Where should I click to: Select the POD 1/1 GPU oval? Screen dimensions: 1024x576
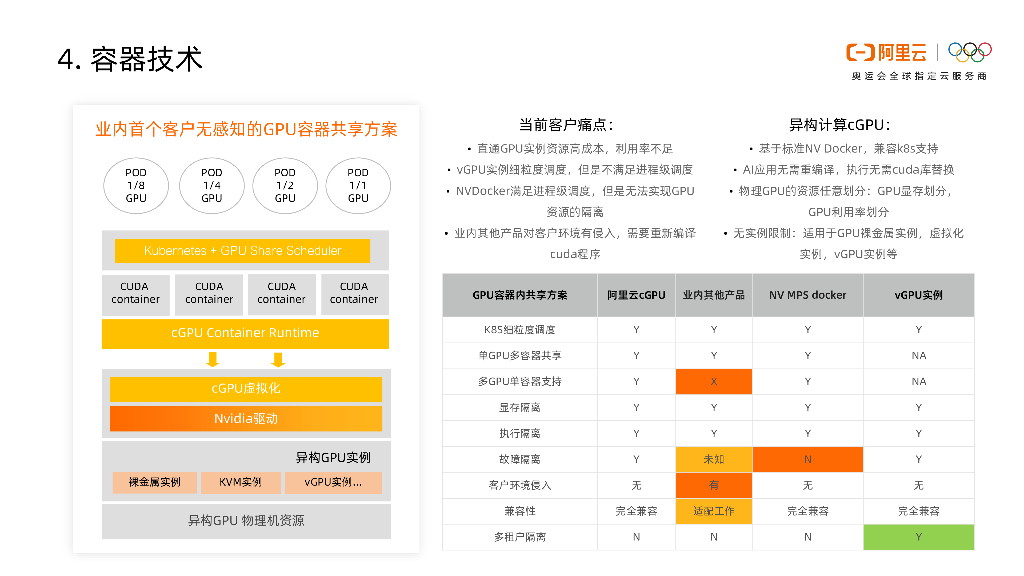pos(358,185)
